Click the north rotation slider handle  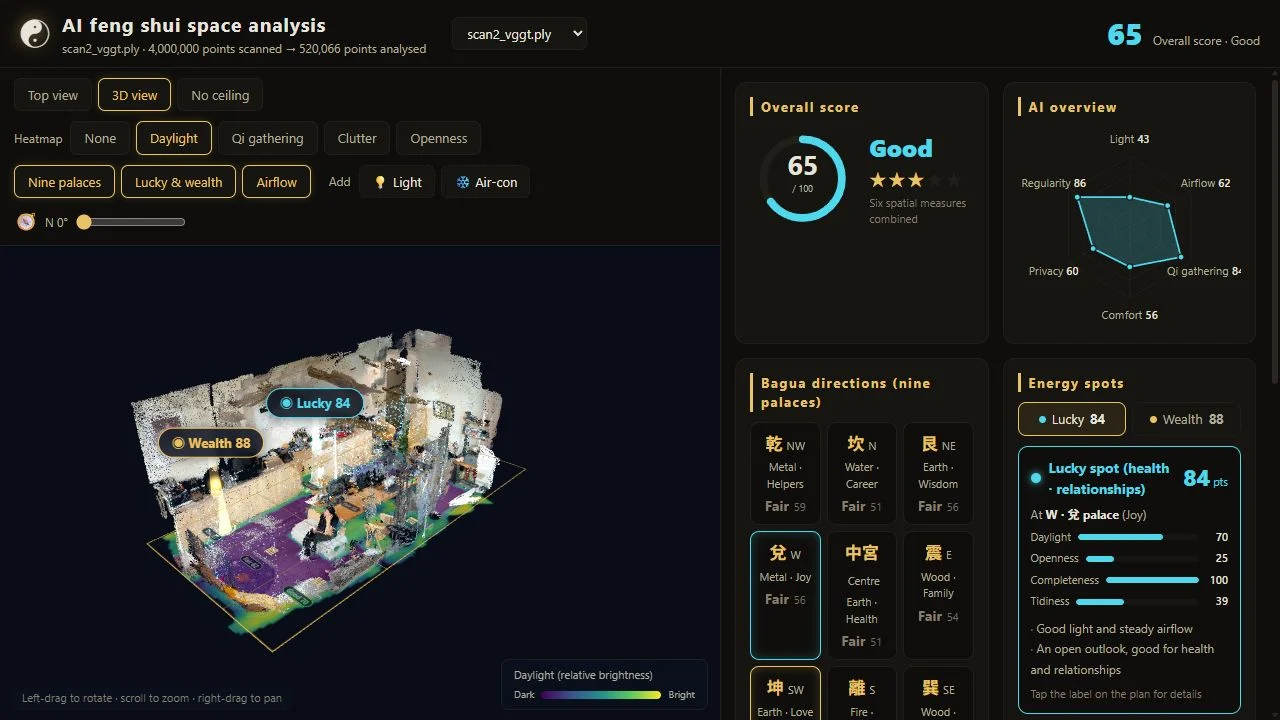coord(84,222)
